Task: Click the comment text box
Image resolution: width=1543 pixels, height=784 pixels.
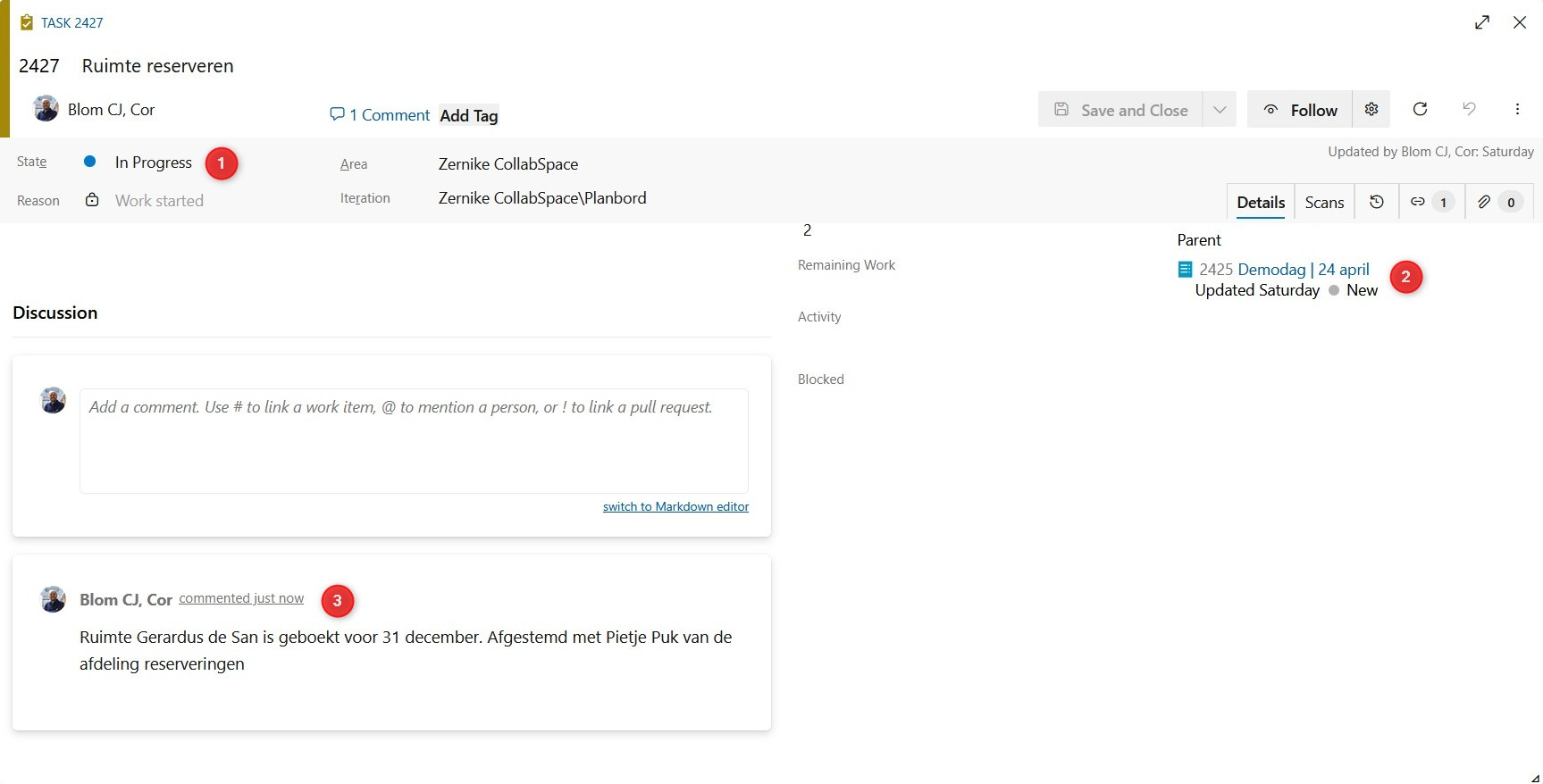Action: [x=414, y=440]
